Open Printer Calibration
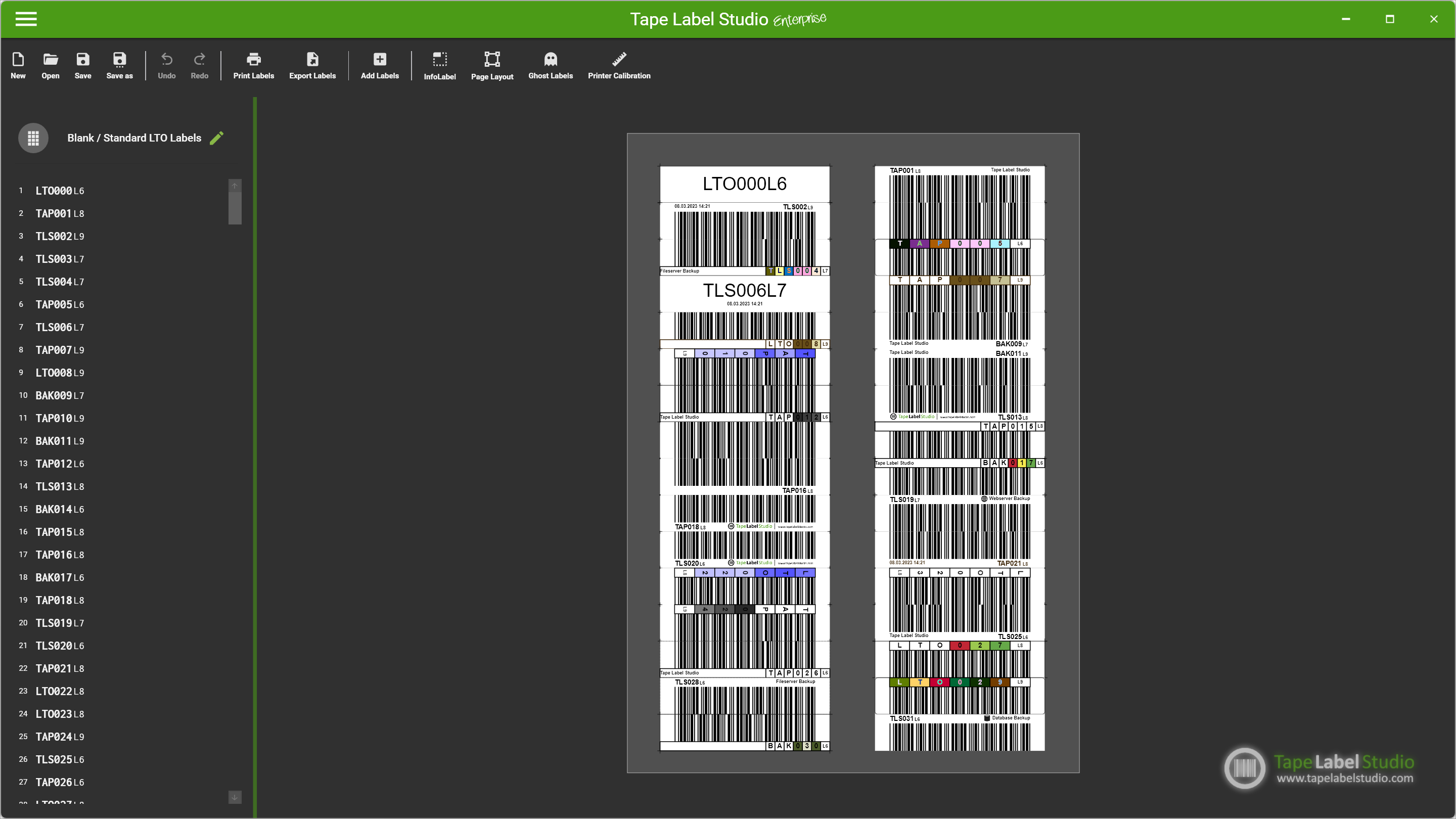Image resolution: width=1456 pixels, height=819 pixels. pos(619,66)
